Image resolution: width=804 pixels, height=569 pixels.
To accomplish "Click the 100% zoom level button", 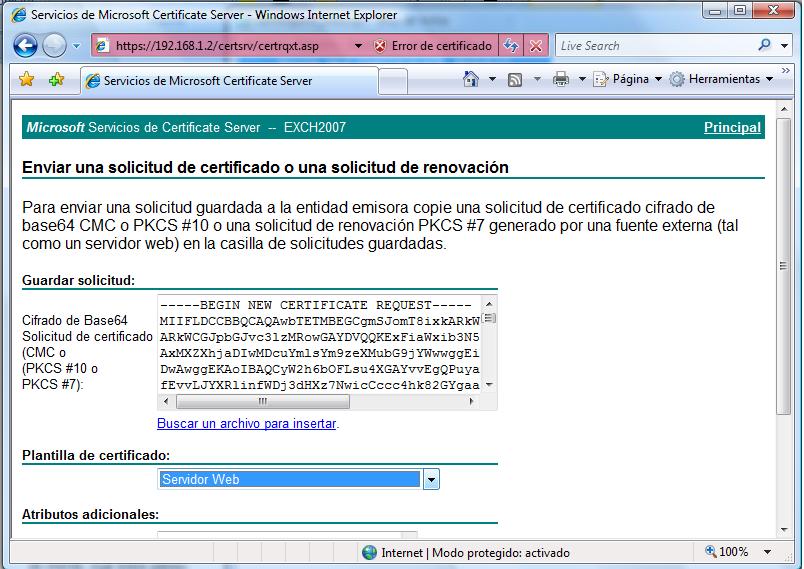I will tap(727, 552).
